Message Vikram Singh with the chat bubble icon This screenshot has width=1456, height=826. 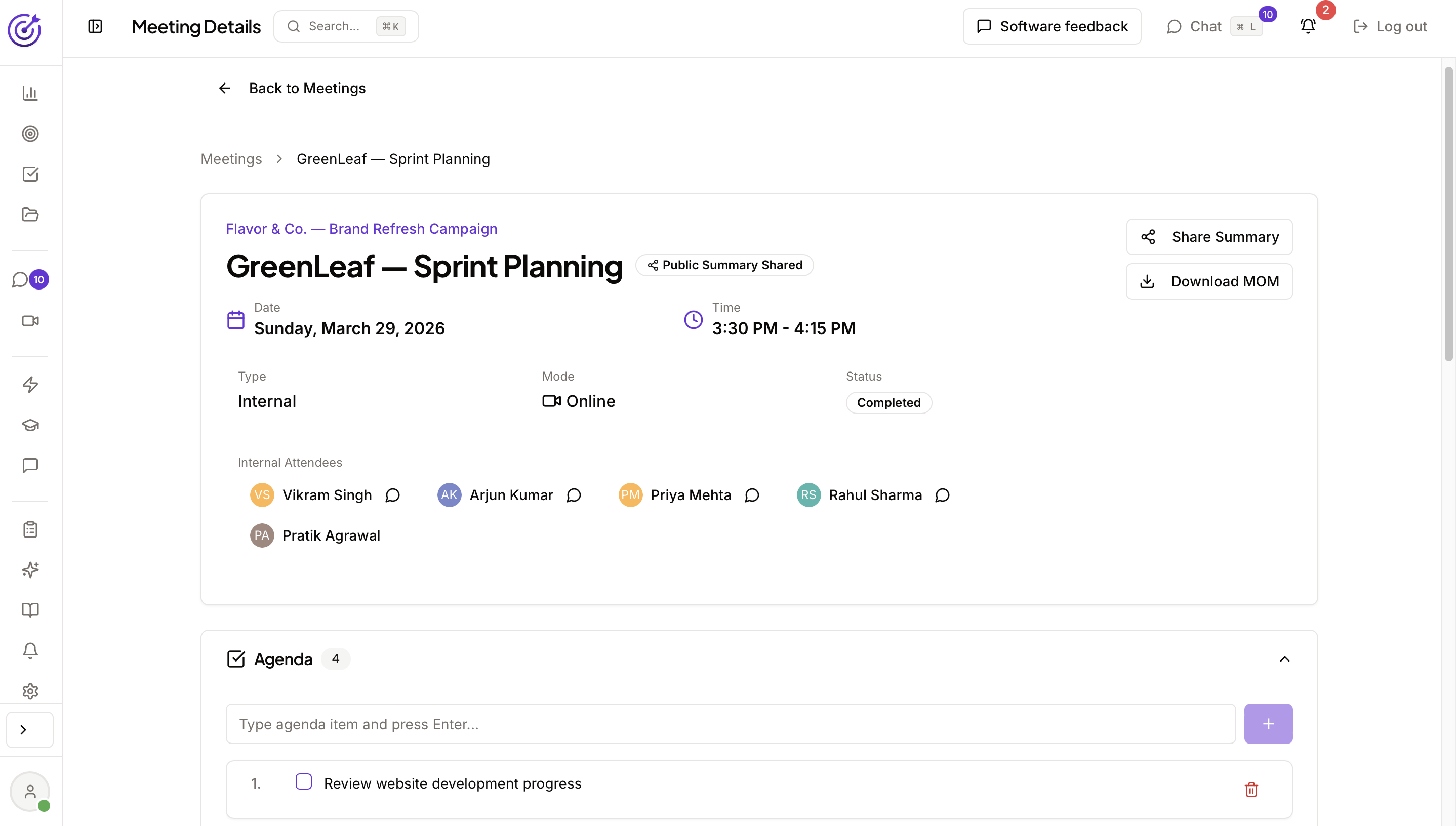point(393,495)
